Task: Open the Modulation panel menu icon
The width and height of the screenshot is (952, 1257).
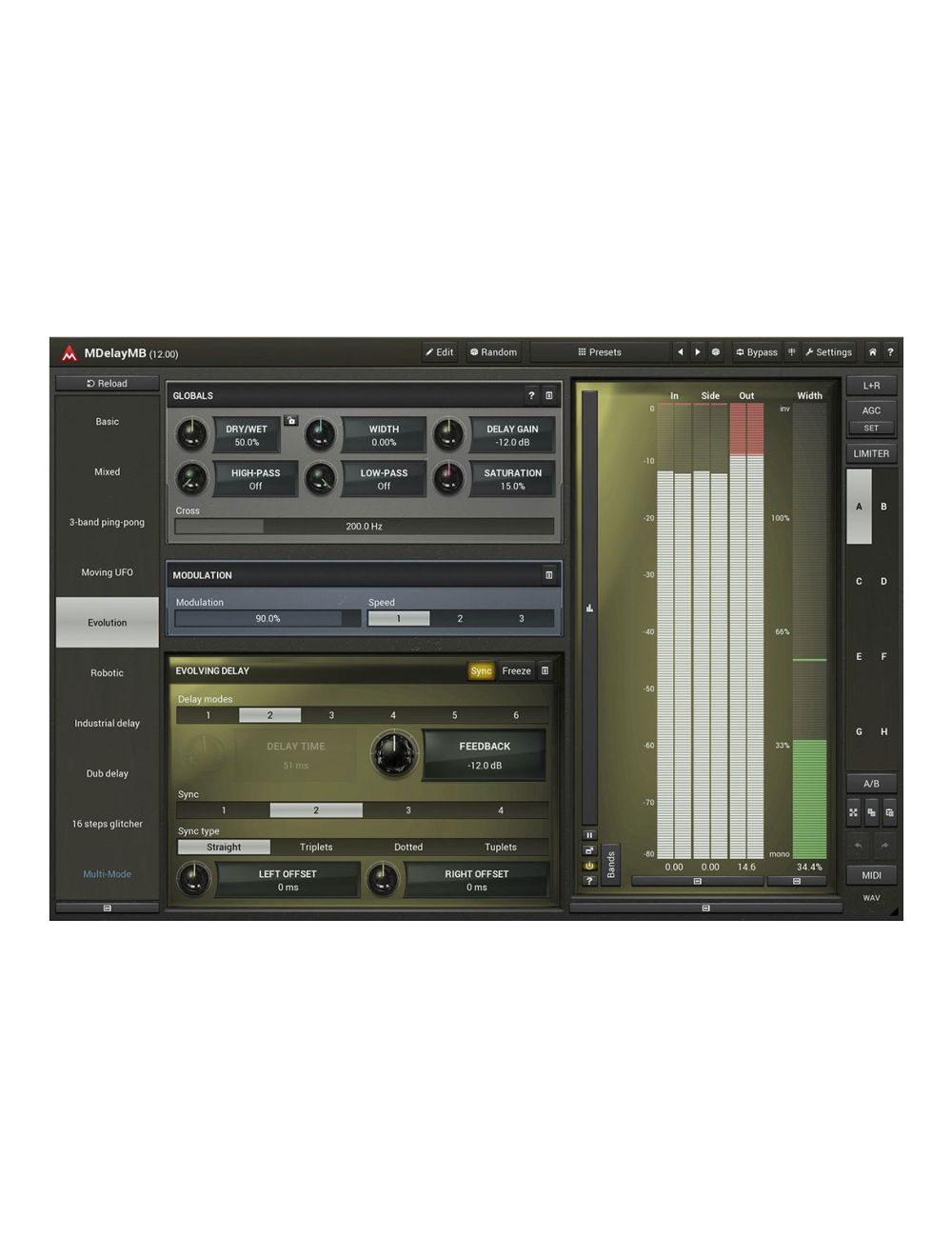Action: pyautogui.click(x=548, y=575)
